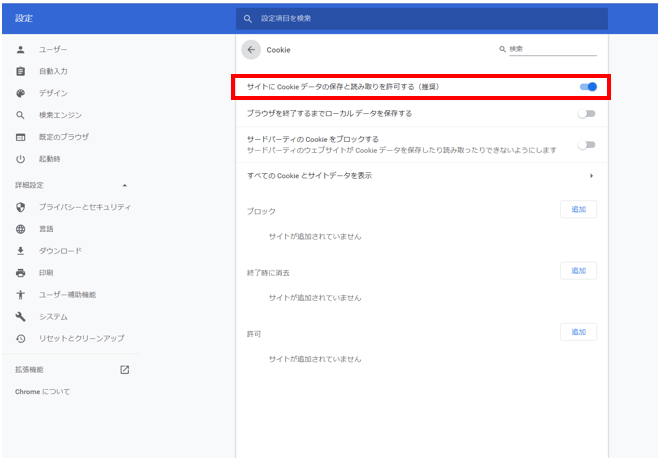Collapse the 詳細設定 section arrow
This screenshot has width=662, height=463.
coord(125,186)
